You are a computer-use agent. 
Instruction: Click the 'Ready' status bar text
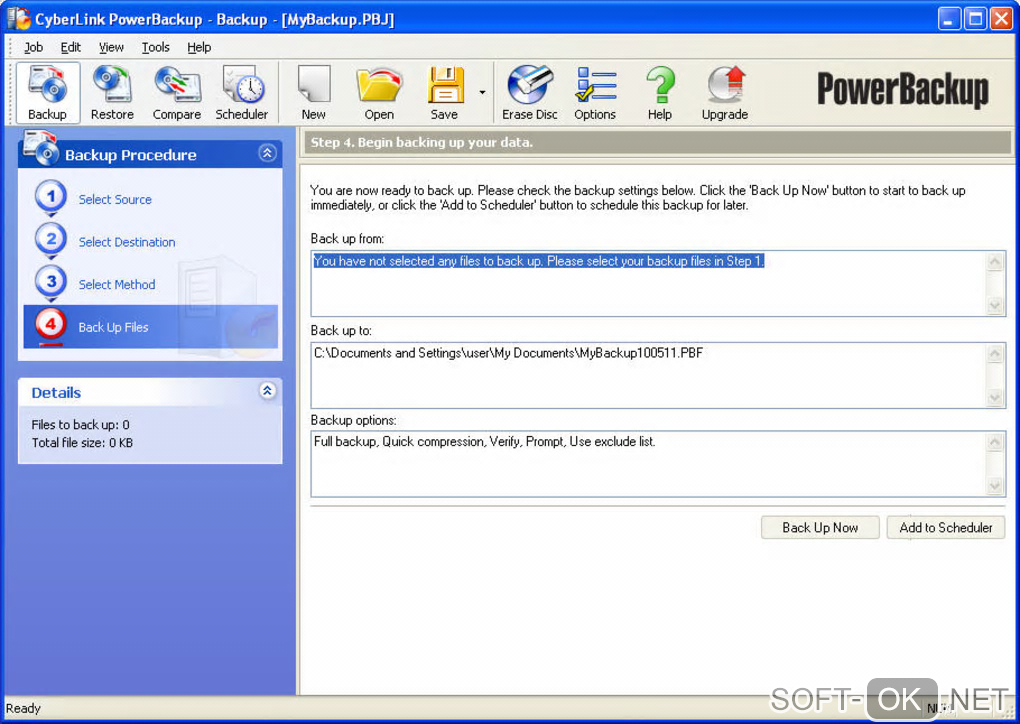(23, 708)
